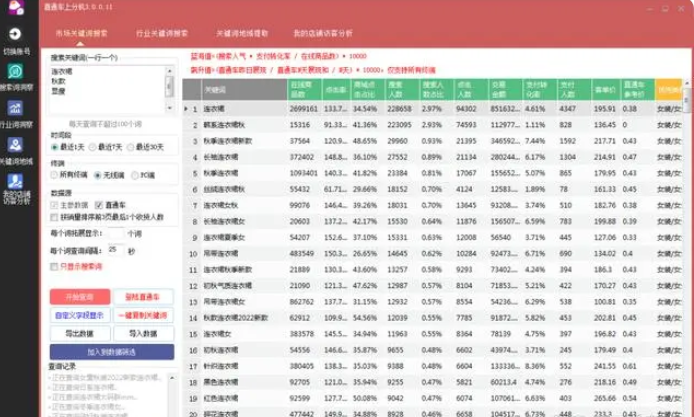Viewport: 694px width, 417px height.
Task: Toggle the red 只显示搜索词 checkbox
Action: point(54,266)
